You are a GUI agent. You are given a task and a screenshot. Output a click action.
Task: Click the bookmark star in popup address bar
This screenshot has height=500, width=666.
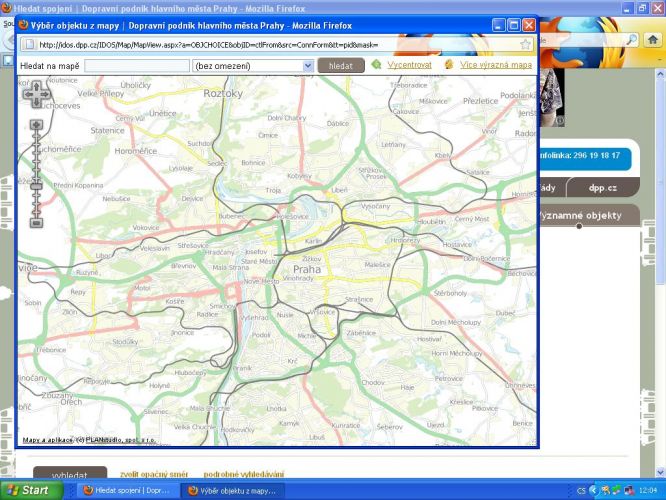click(525, 44)
